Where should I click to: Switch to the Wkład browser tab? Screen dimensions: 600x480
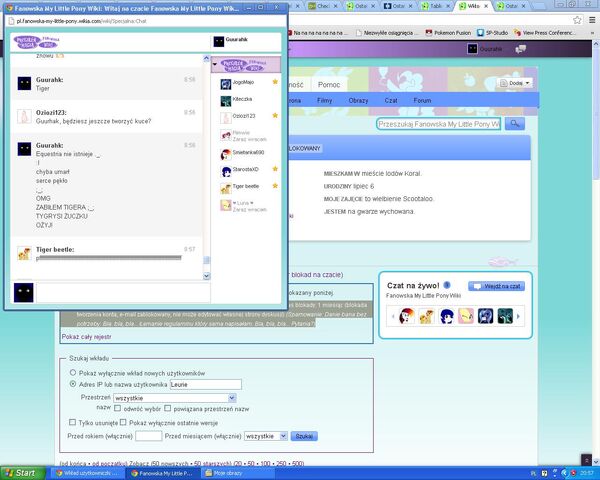[473, 6]
